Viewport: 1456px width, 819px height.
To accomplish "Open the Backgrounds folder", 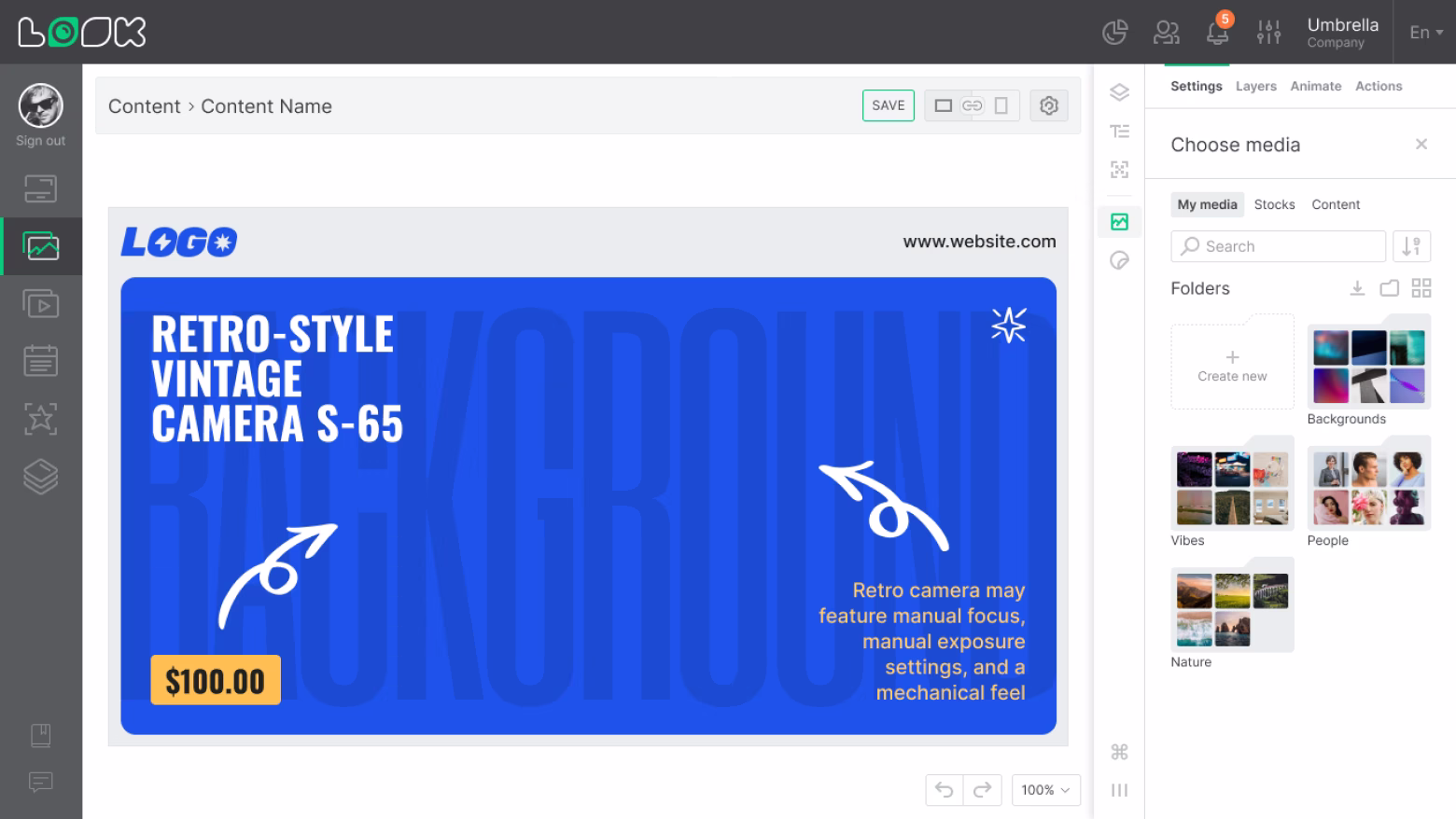I will pyautogui.click(x=1368, y=370).
